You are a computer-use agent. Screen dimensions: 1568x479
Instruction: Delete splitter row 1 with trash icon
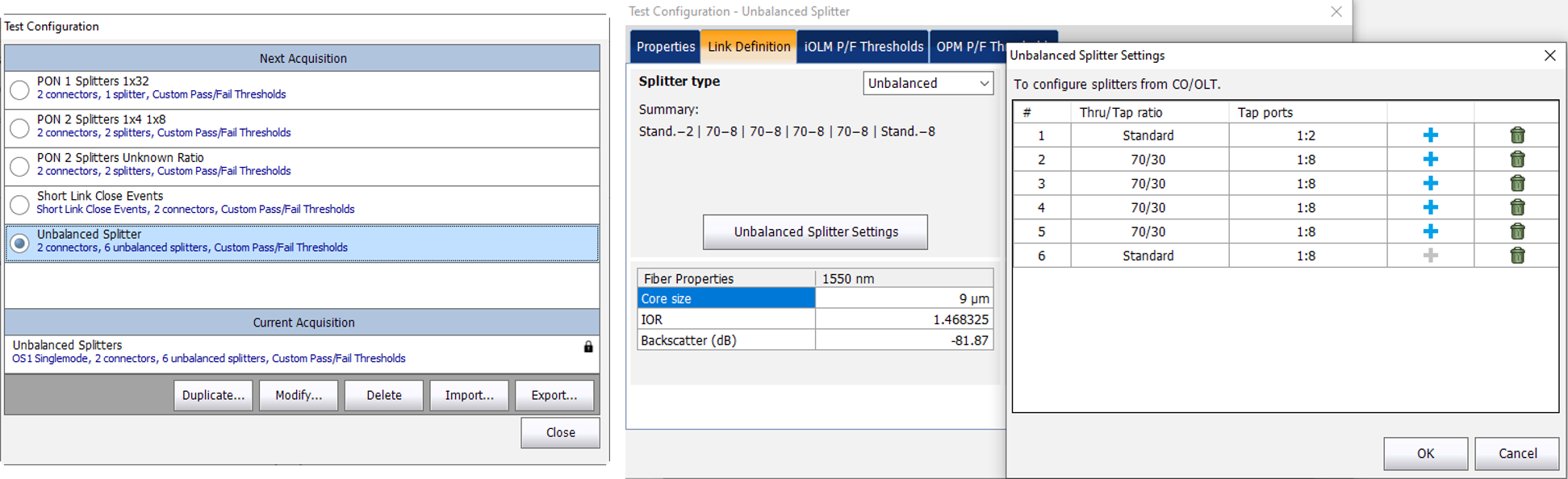1517,135
